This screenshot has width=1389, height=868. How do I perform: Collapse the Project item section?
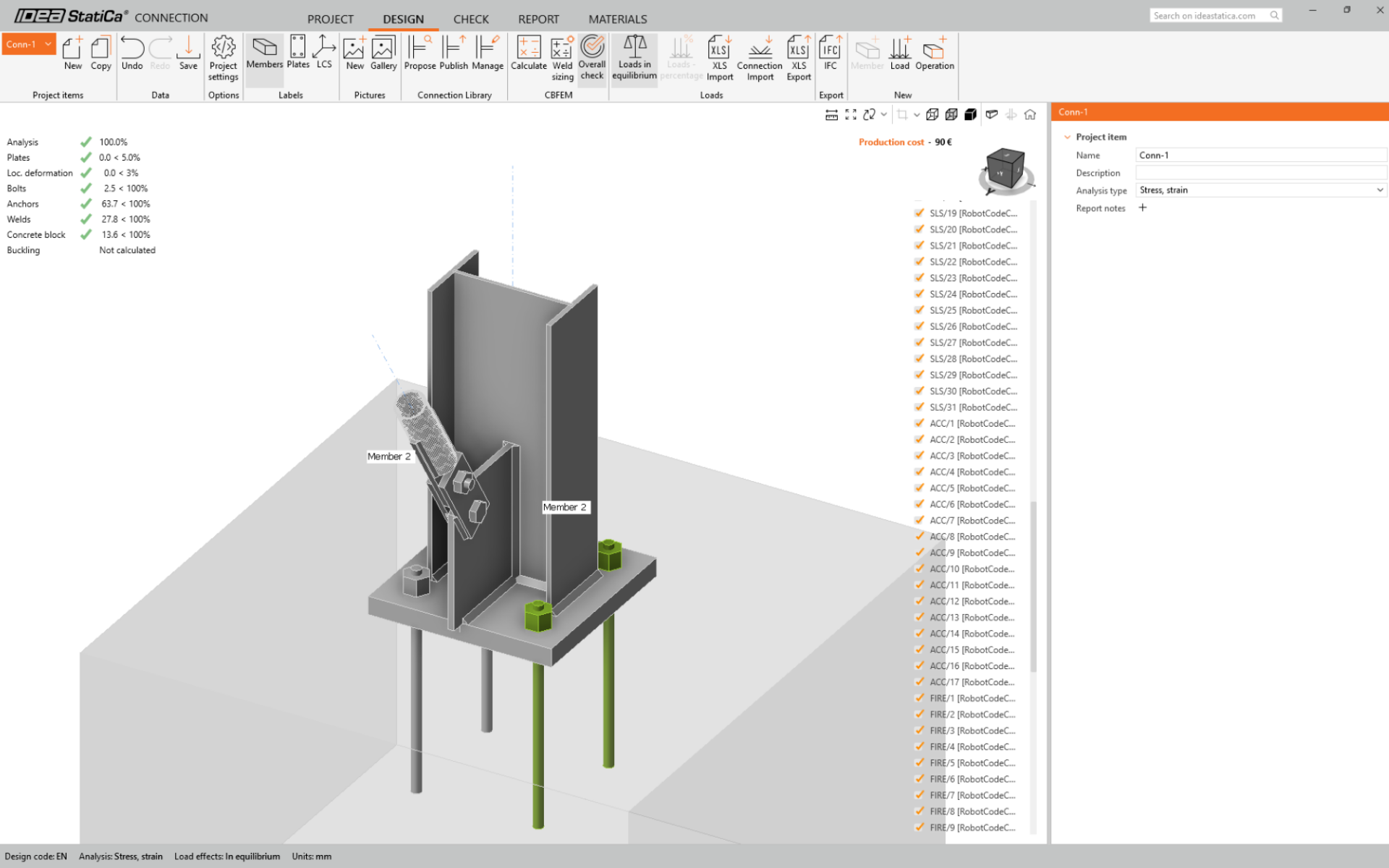click(1067, 137)
